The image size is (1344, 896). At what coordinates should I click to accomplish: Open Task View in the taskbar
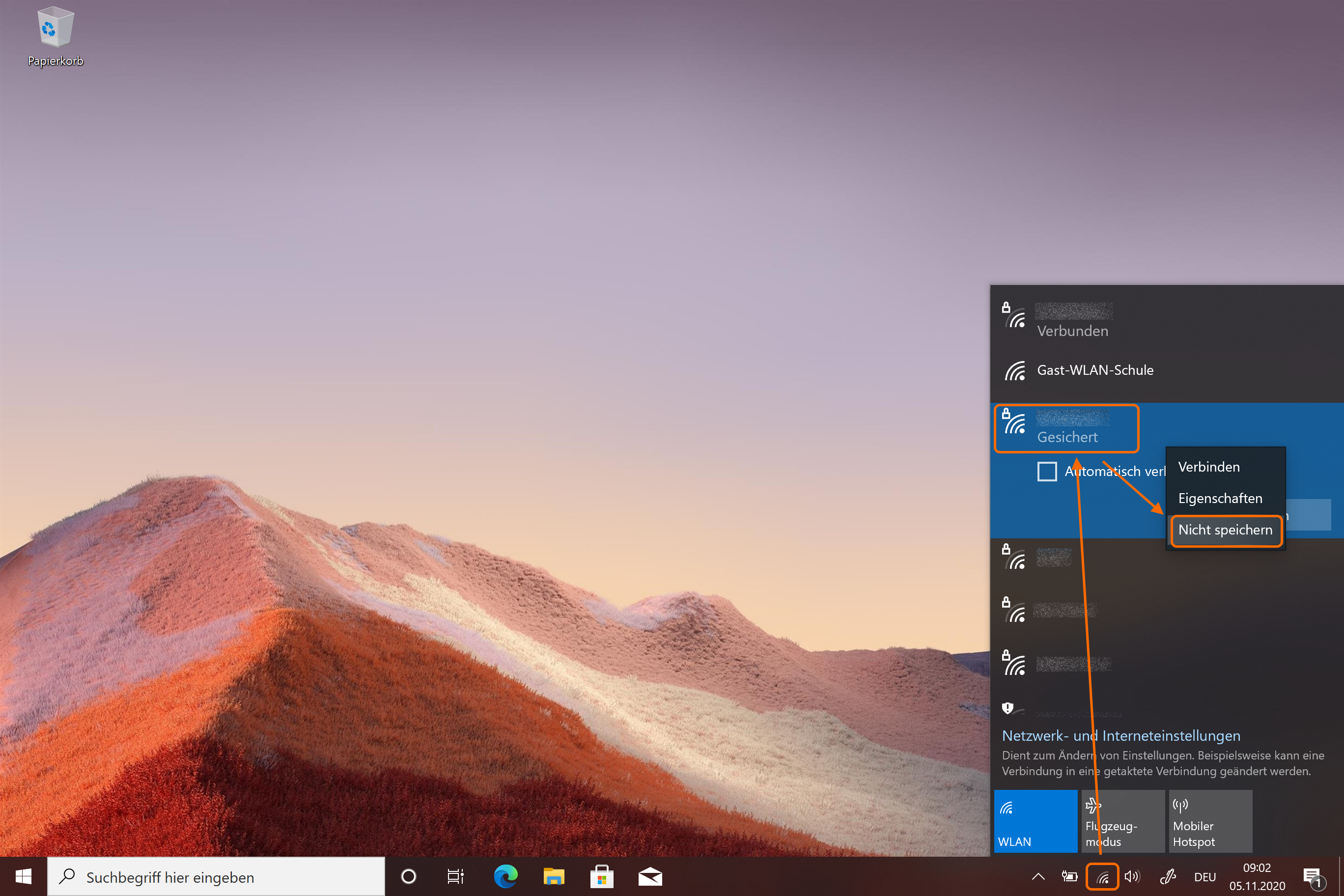pyautogui.click(x=455, y=876)
